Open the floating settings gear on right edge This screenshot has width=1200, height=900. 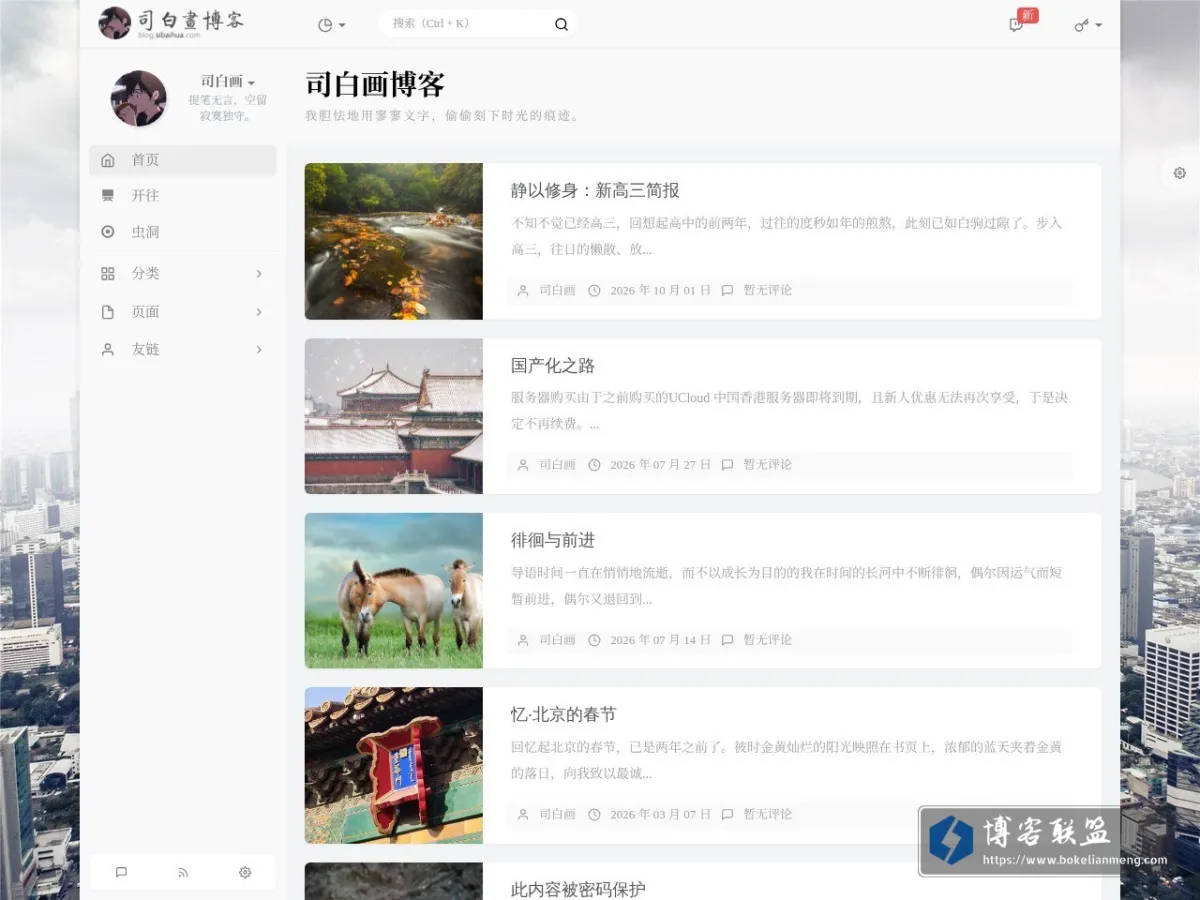point(1179,173)
